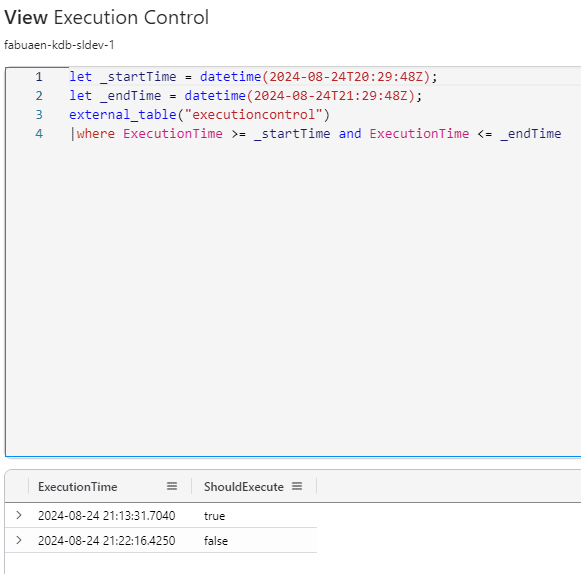Click line number 3 in gutter
Image resolution: width=581 pixels, height=574 pixels.
coord(39,115)
